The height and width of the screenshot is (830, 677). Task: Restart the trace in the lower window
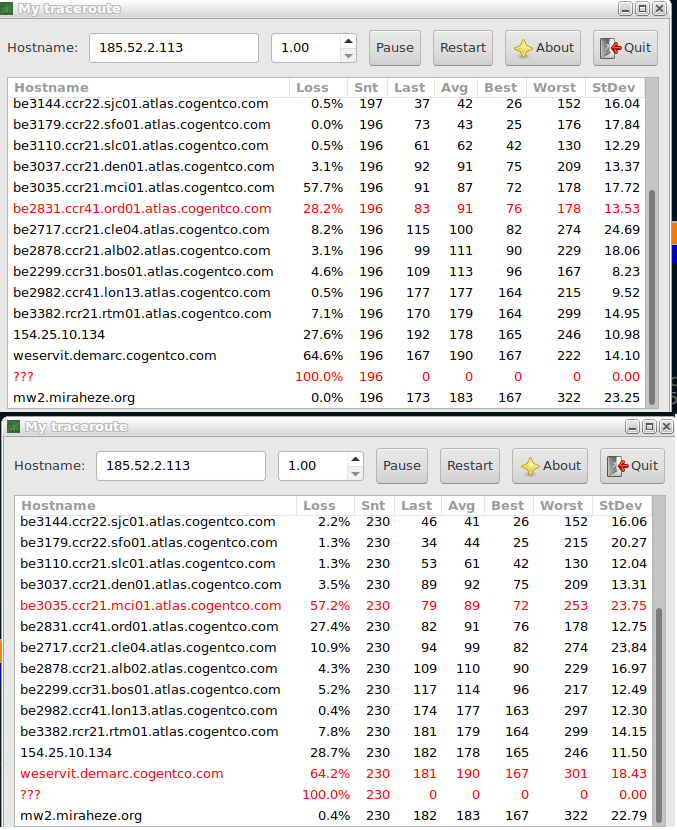point(470,466)
